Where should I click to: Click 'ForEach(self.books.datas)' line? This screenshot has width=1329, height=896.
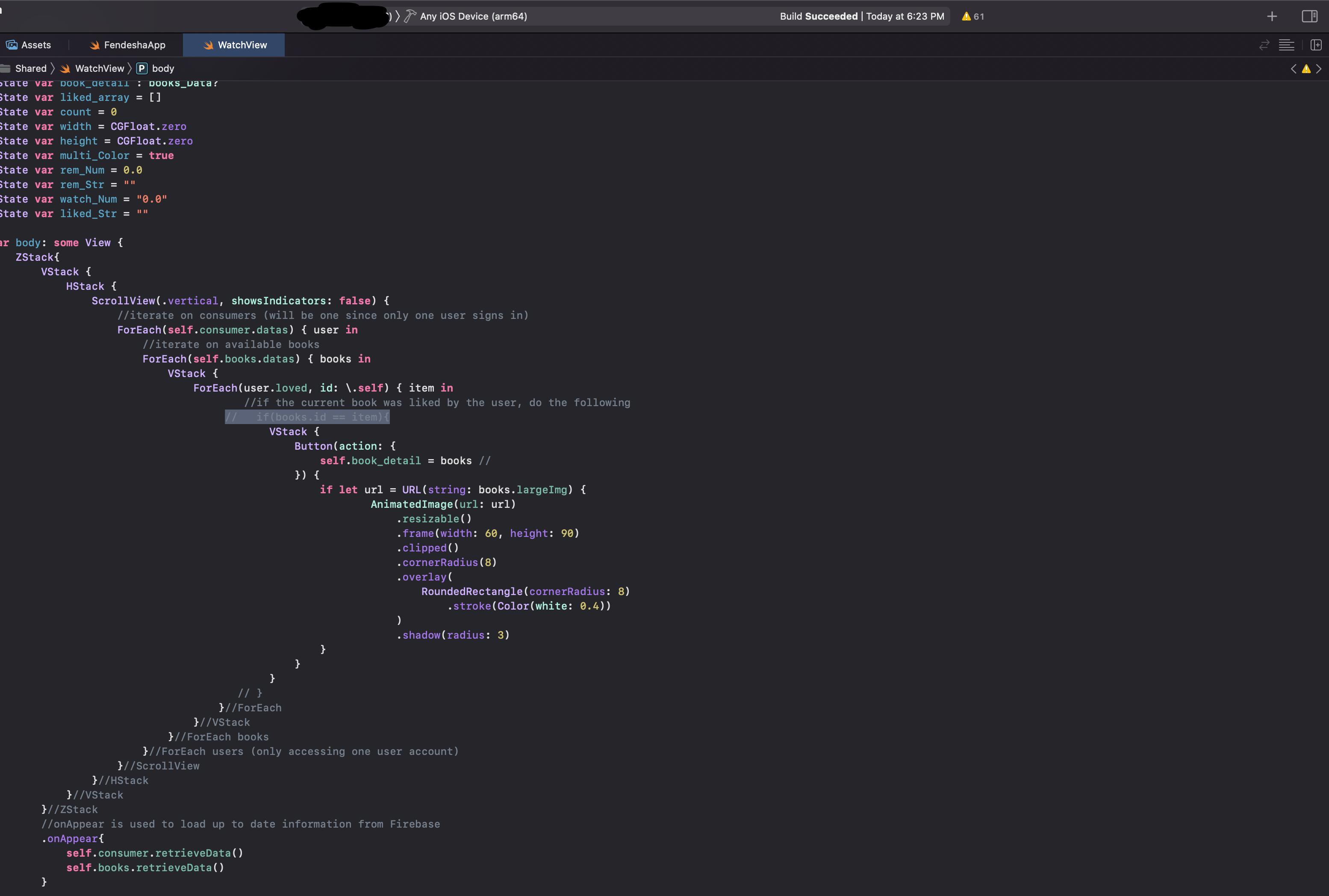(x=256, y=359)
